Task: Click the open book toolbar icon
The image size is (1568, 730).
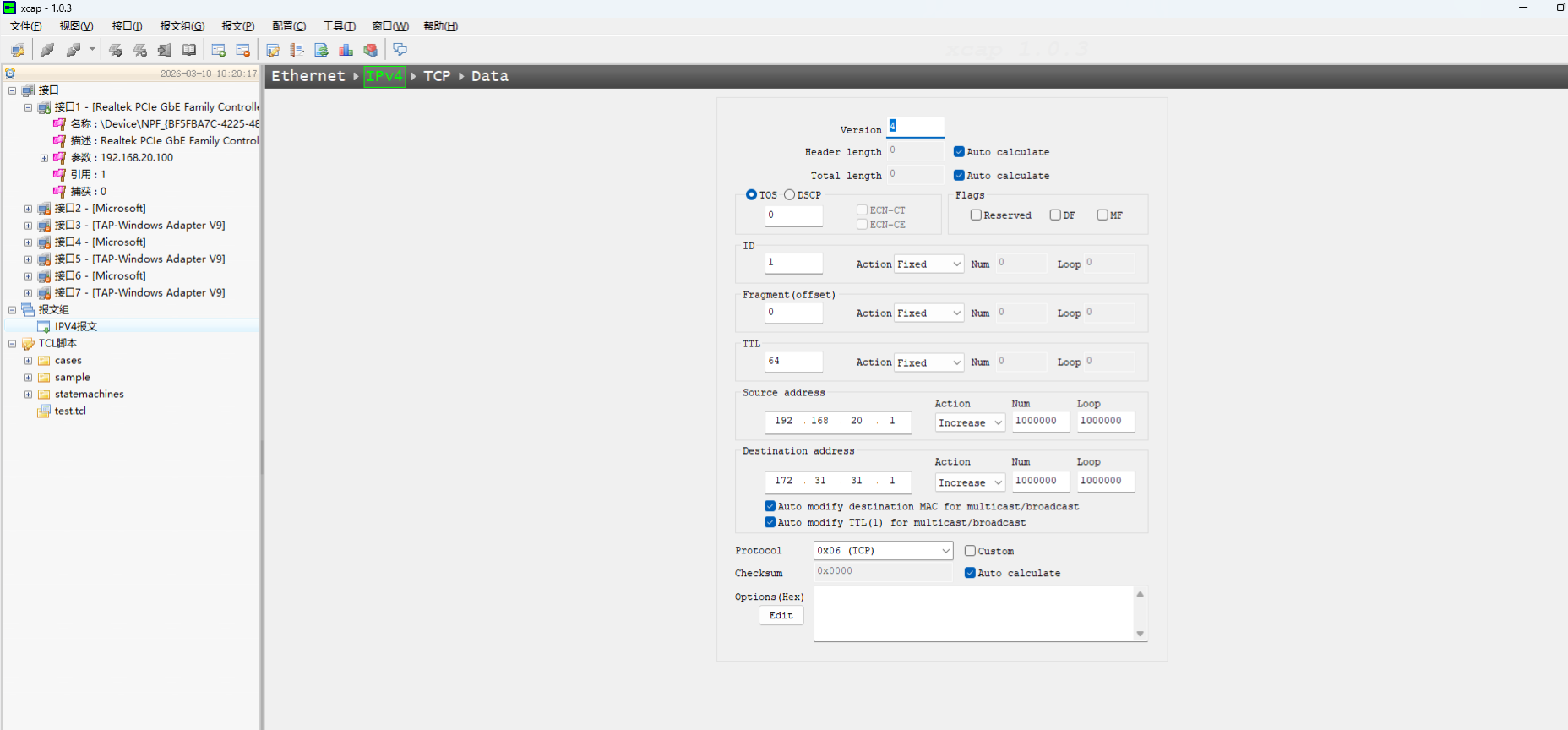Action: coord(189,50)
